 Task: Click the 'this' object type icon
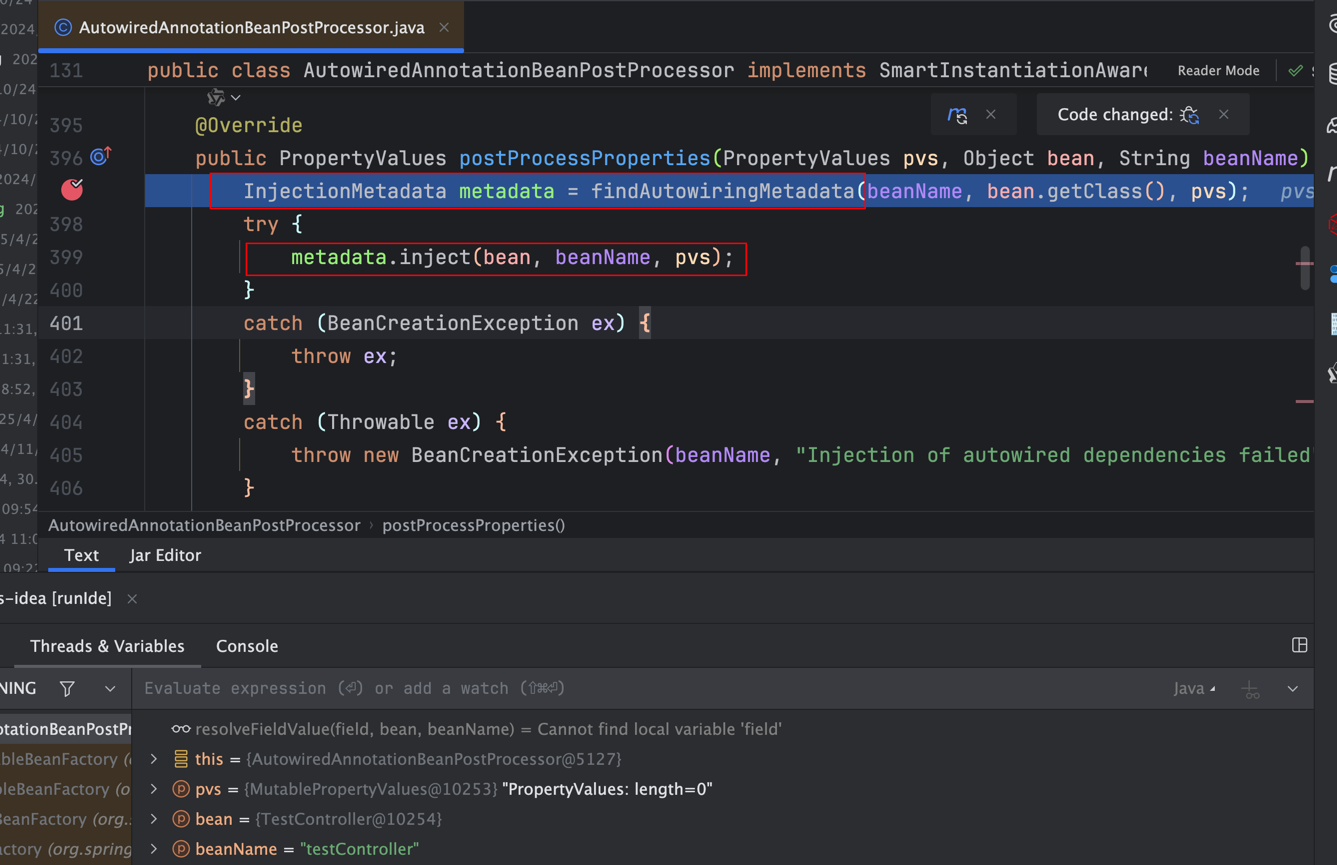[x=181, y=759]
